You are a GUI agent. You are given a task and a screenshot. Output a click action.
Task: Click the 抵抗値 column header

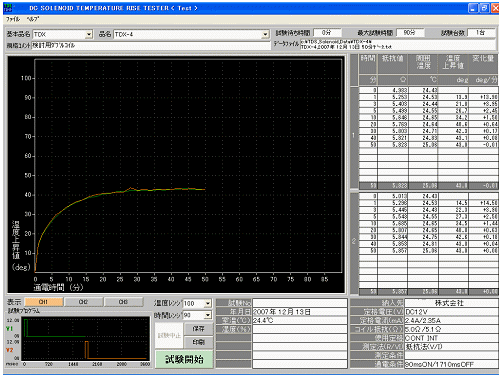pos(393,63)
